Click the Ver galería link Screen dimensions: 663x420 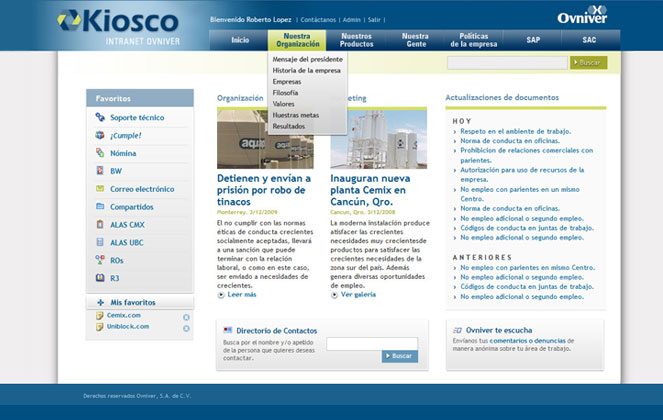tap(358, 294)
